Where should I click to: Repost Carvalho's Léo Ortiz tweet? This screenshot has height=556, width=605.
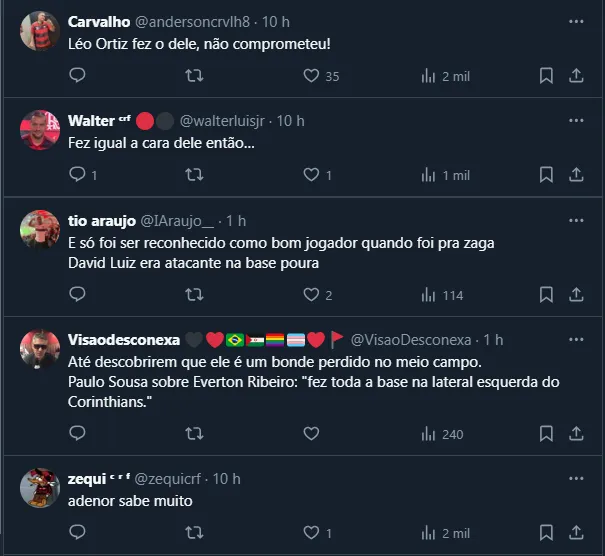[195, 76]
